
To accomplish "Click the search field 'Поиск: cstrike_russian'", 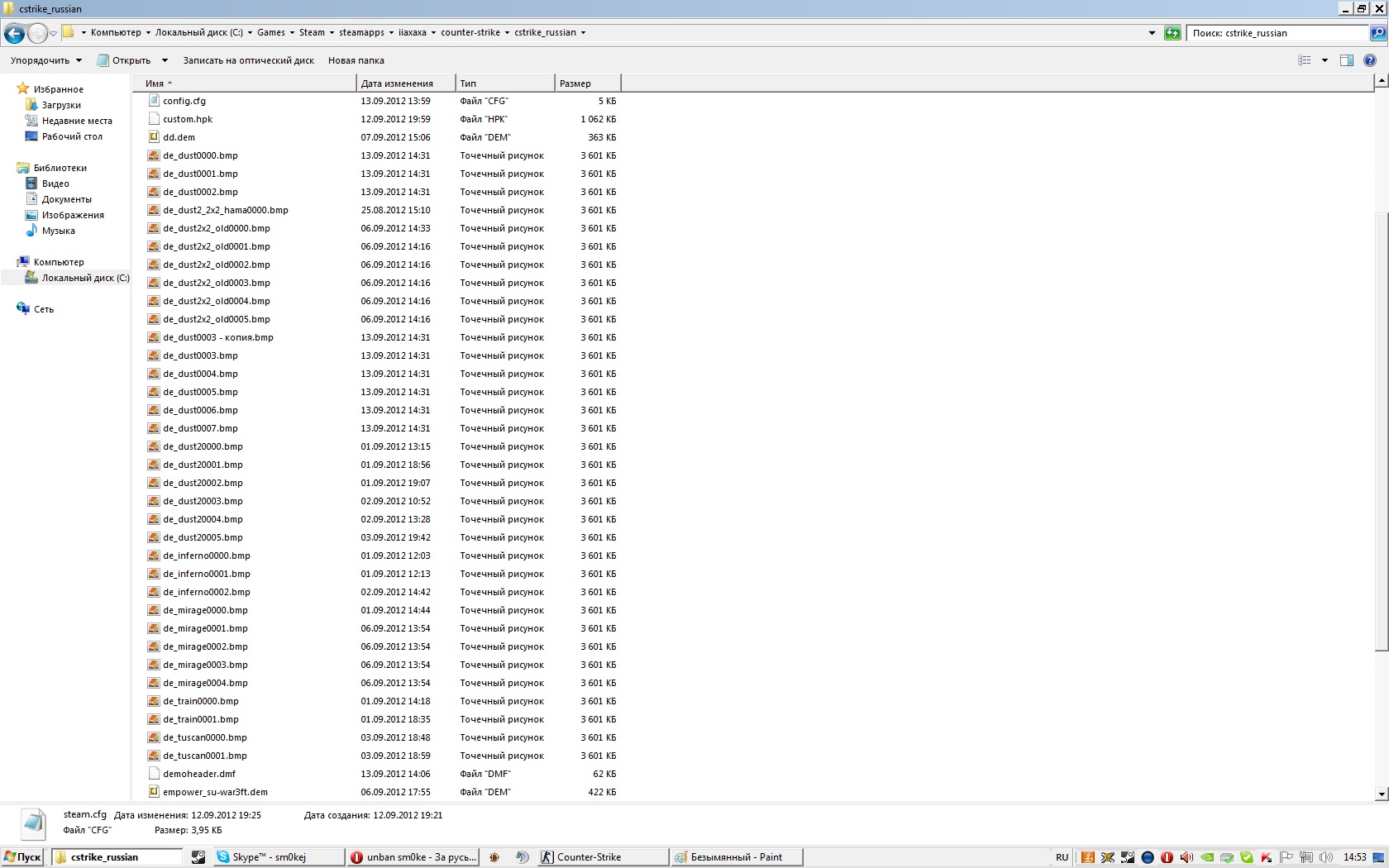I will point(1278,33).
